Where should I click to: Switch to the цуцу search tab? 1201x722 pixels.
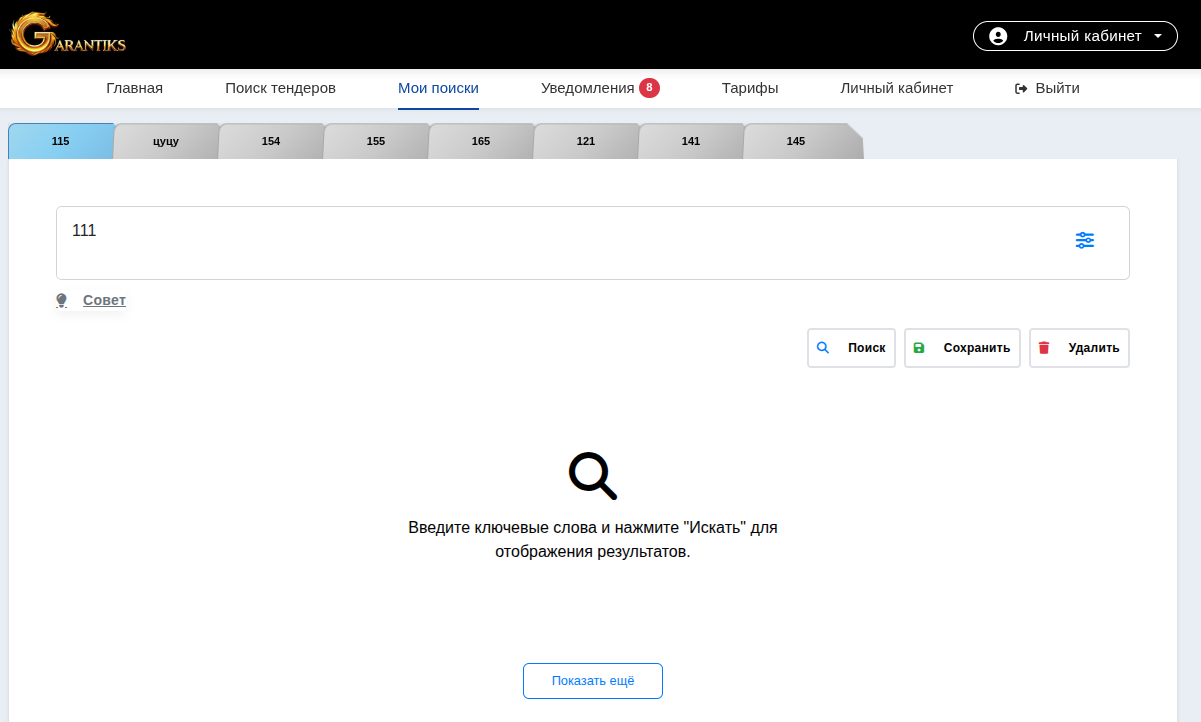[x=167, y=141]
